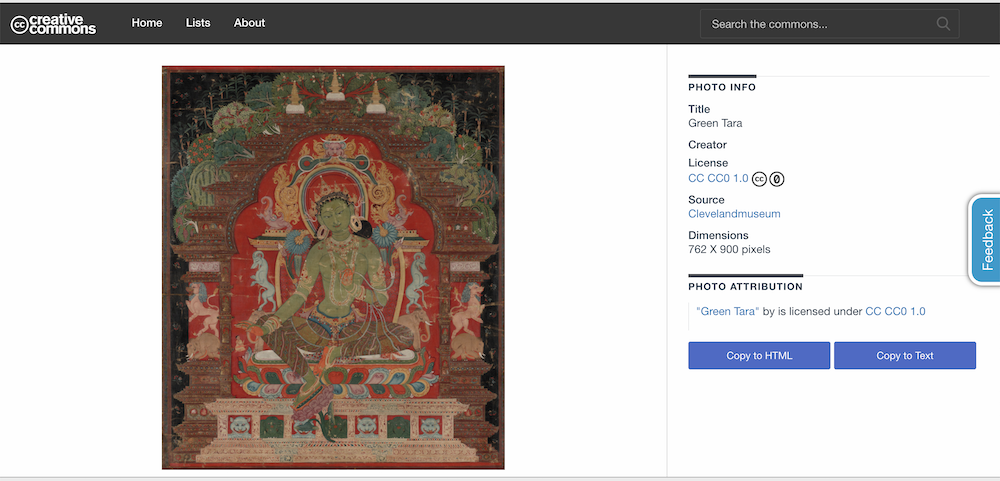The width and height of the screenshot is (1000, 481).
Task: Open the Lists menu item
Action: pyautogui.click(x=198, y=23)
